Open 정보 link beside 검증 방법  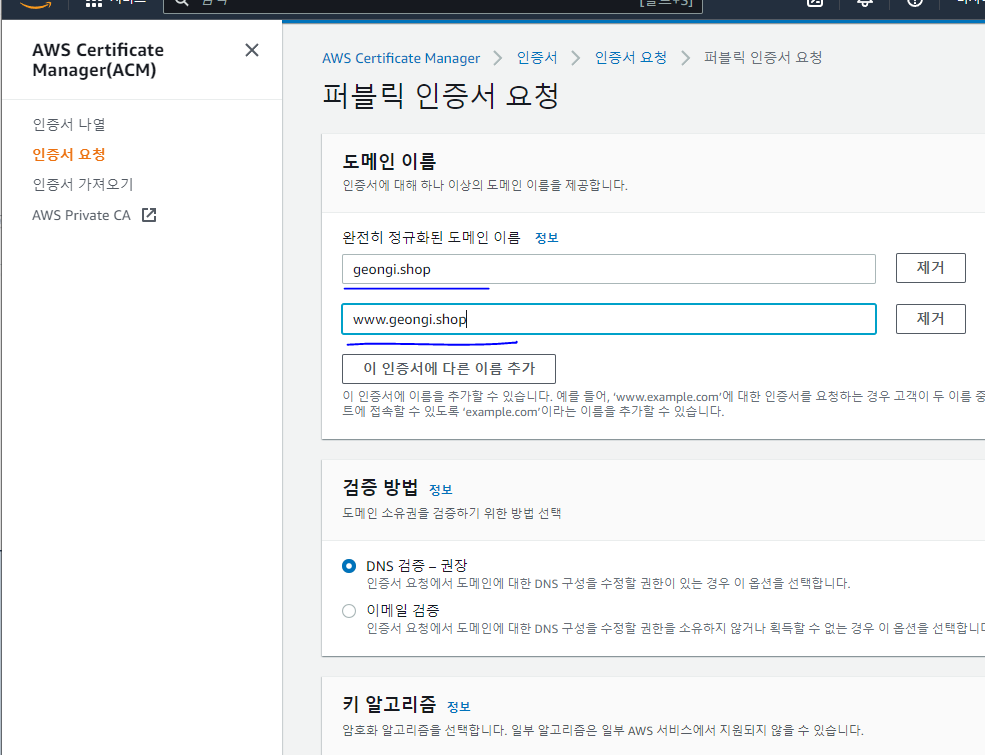click(440, 489)
